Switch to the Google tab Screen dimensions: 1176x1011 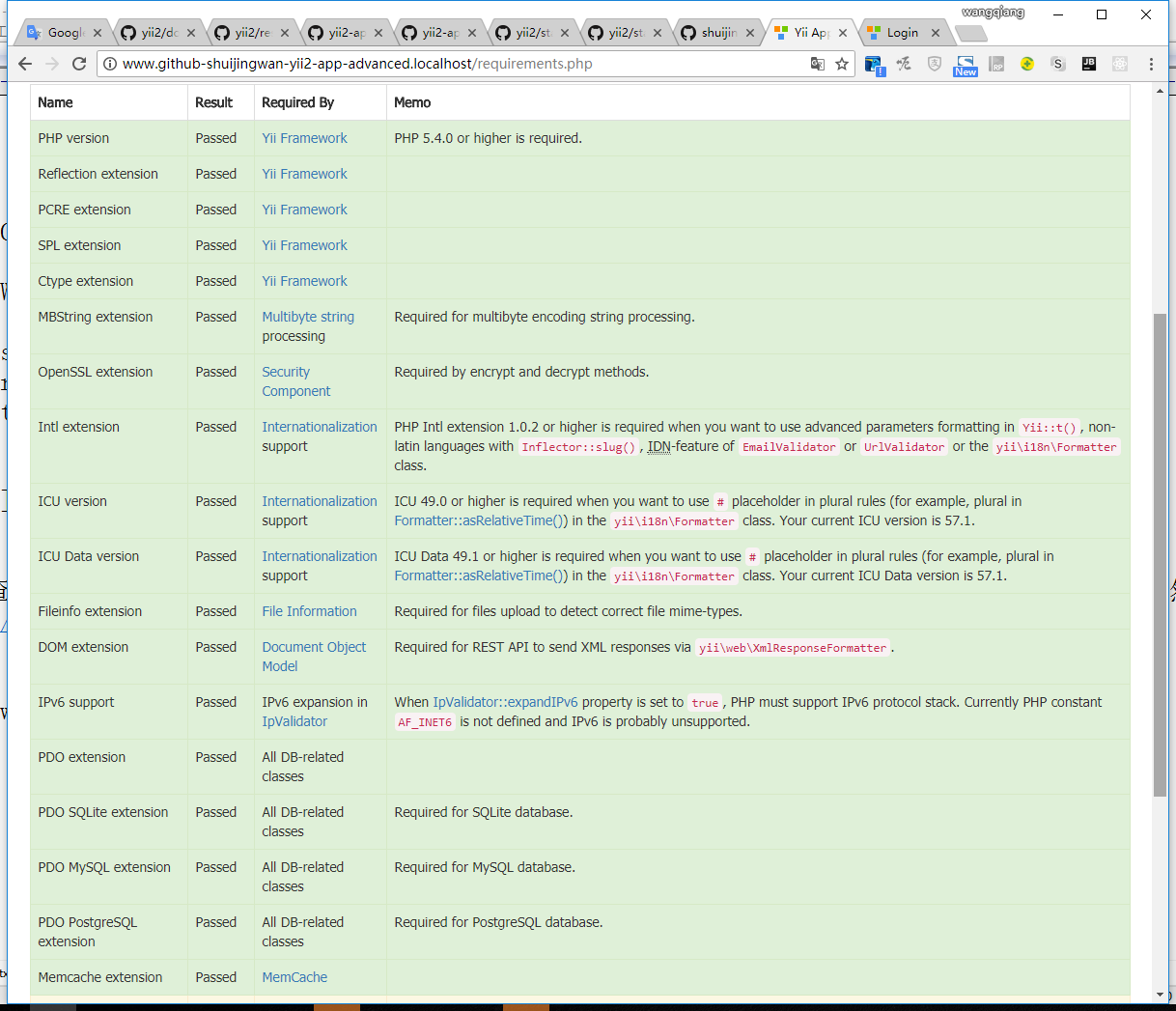64,33
